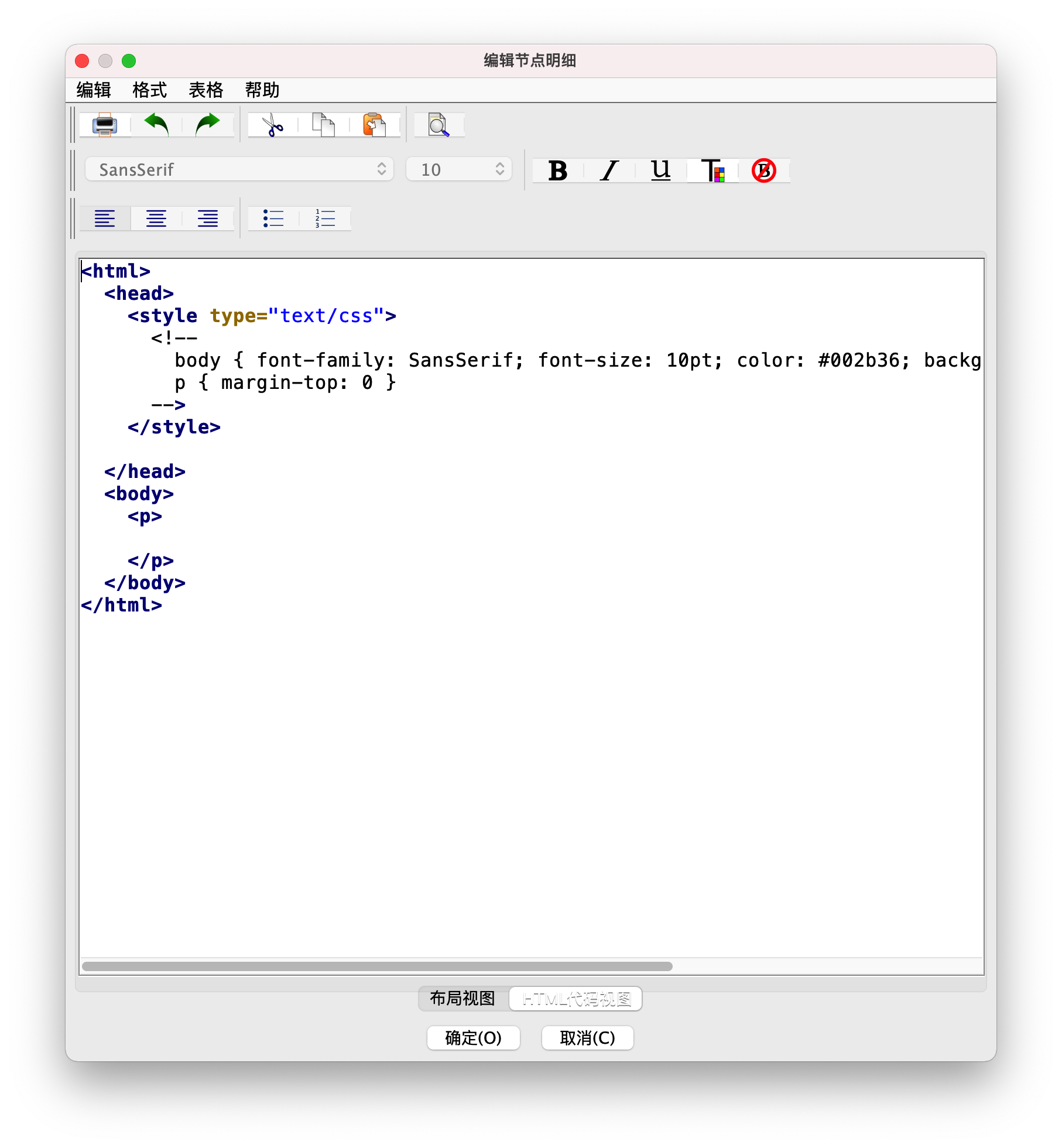This screenshot has width=1062, height=1148.
Task: Open the text color chooser icon
Action: click(x=712, y=170)
